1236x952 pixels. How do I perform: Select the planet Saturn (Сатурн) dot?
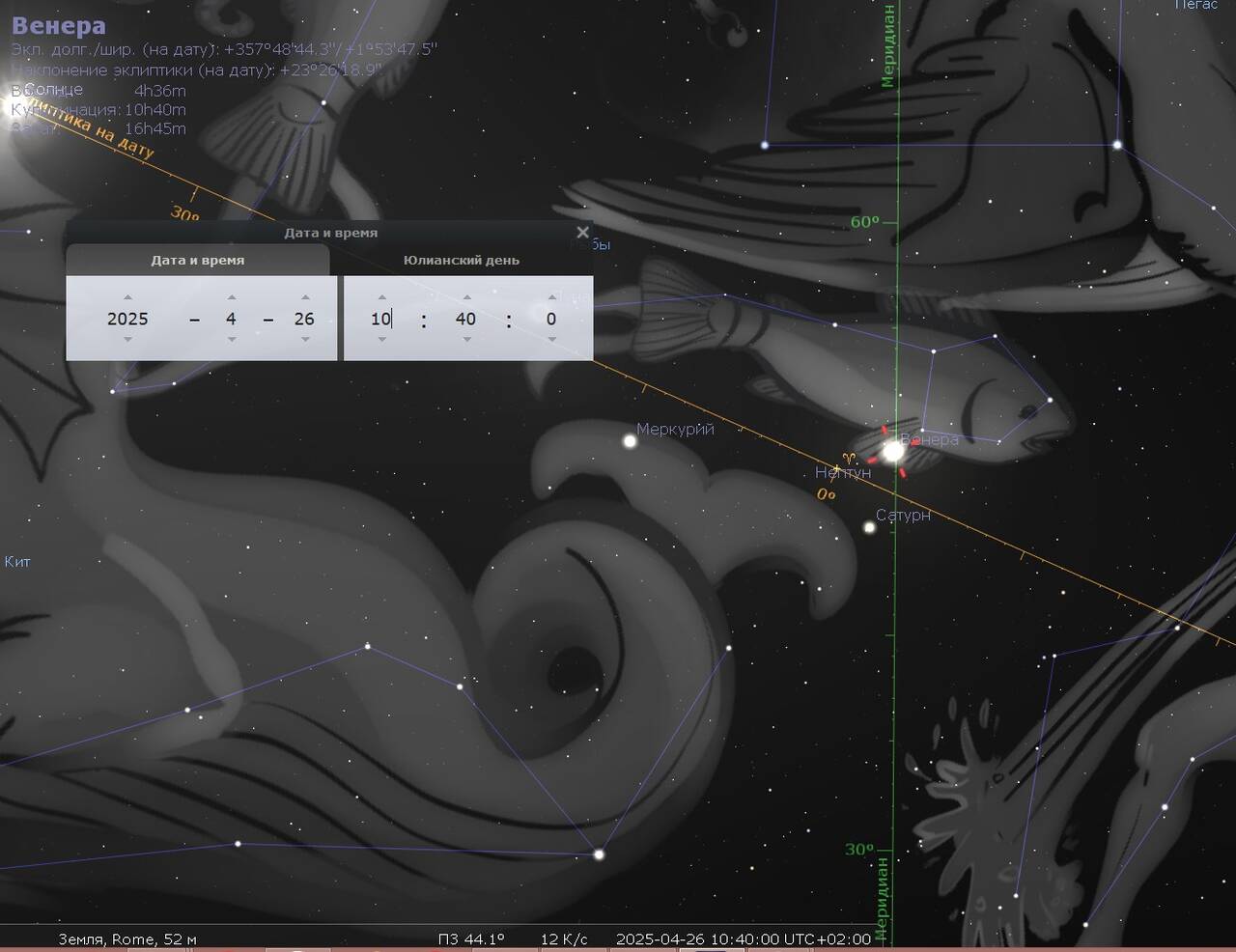tap(869, 527)
